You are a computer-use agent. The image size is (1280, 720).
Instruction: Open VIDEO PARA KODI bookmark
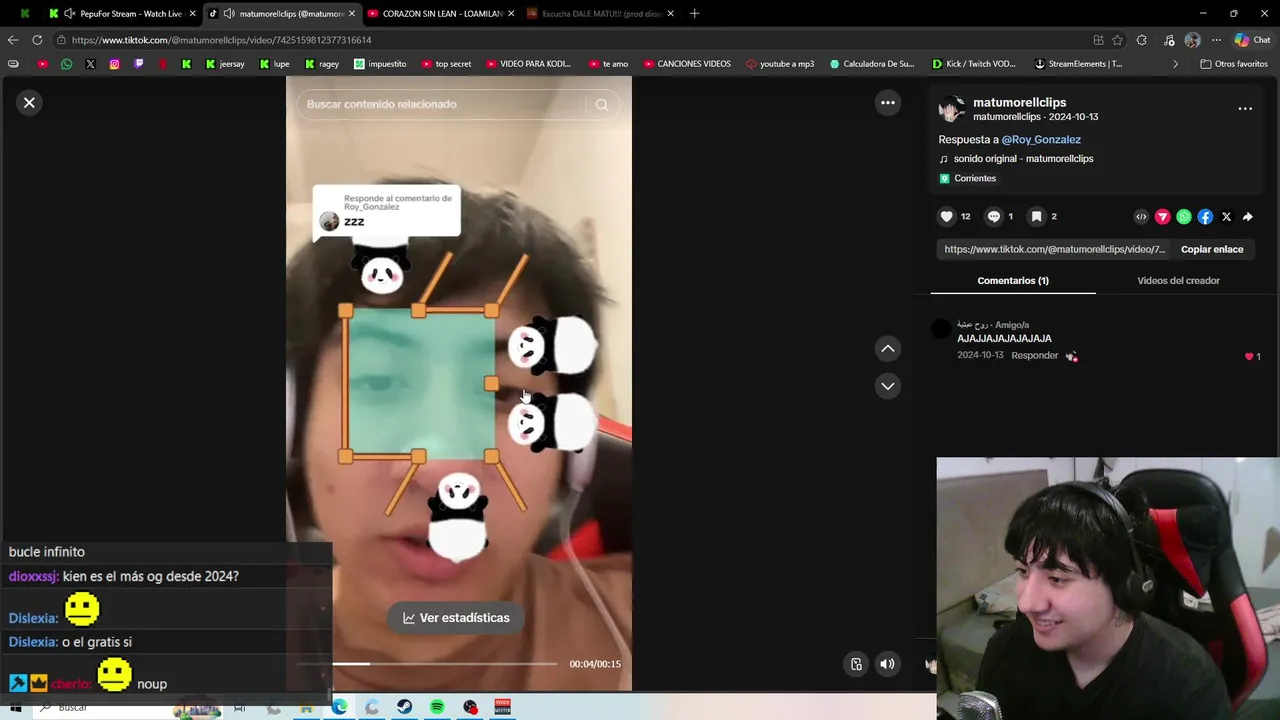pos(527,64)
